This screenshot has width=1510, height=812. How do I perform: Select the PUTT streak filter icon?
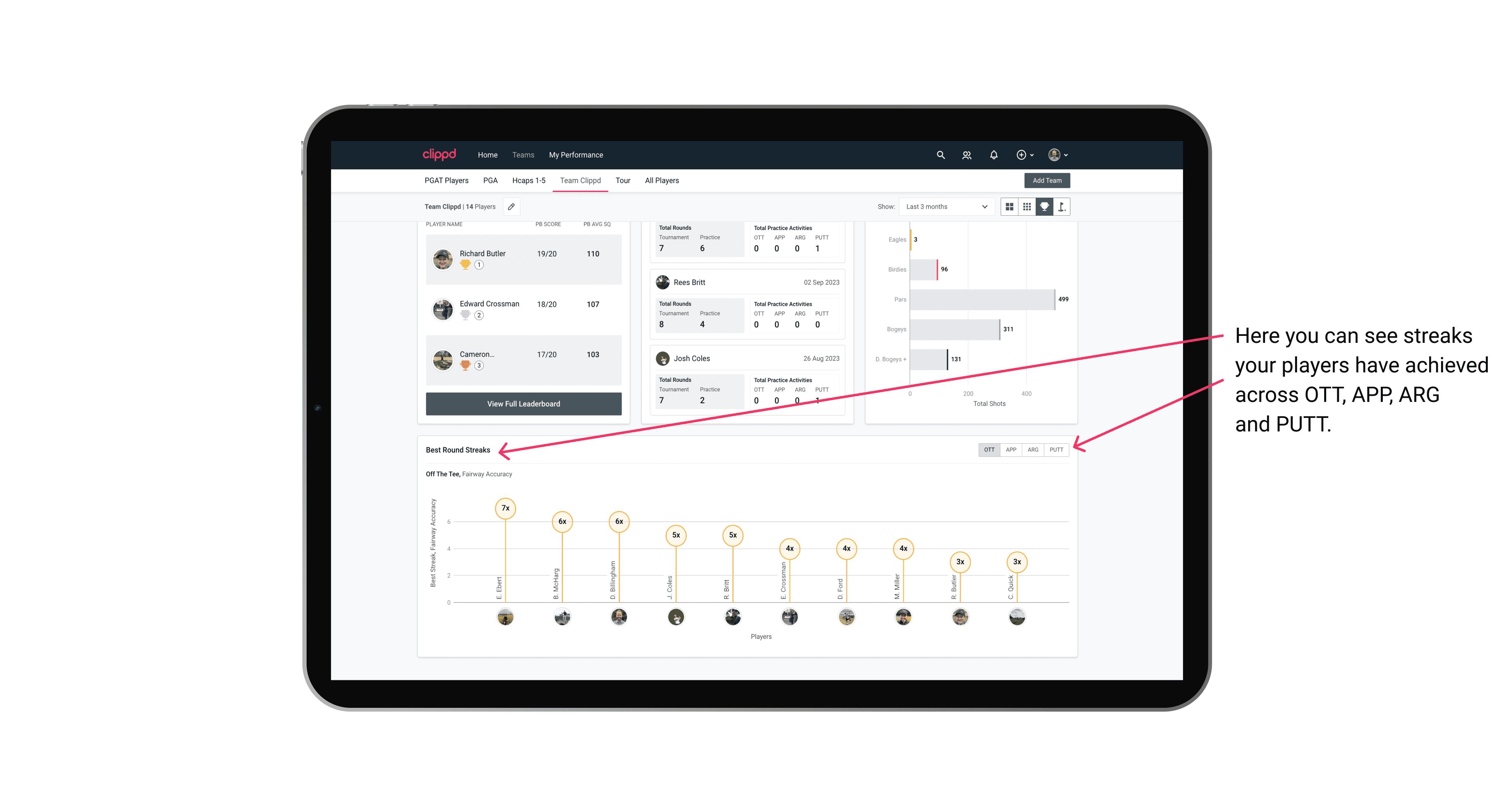coord(1056,449)
